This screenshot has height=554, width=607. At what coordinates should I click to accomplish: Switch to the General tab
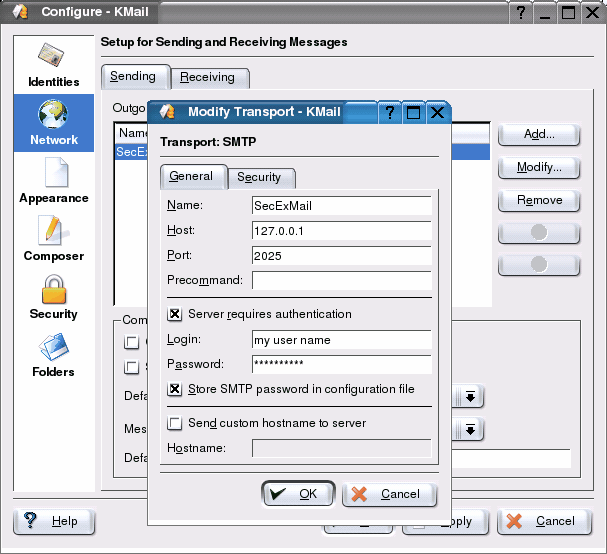tap(194, 177)
